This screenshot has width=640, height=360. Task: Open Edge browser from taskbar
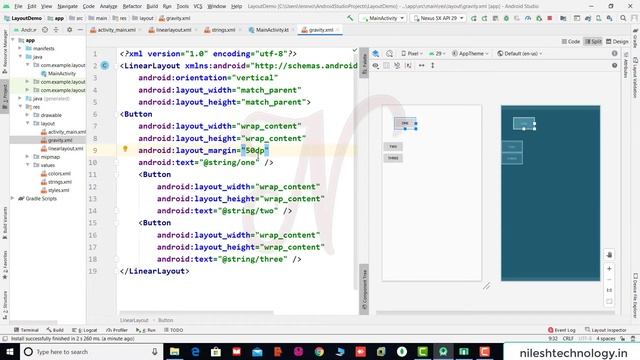[x=195, y=351]
